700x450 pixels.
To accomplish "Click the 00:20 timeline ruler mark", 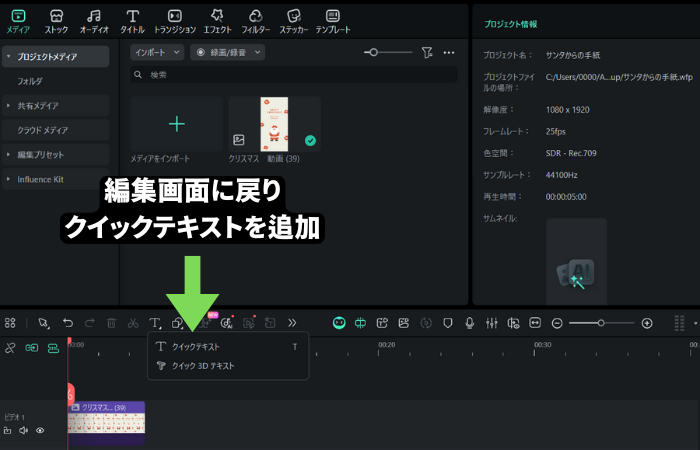I will [387, 345].
